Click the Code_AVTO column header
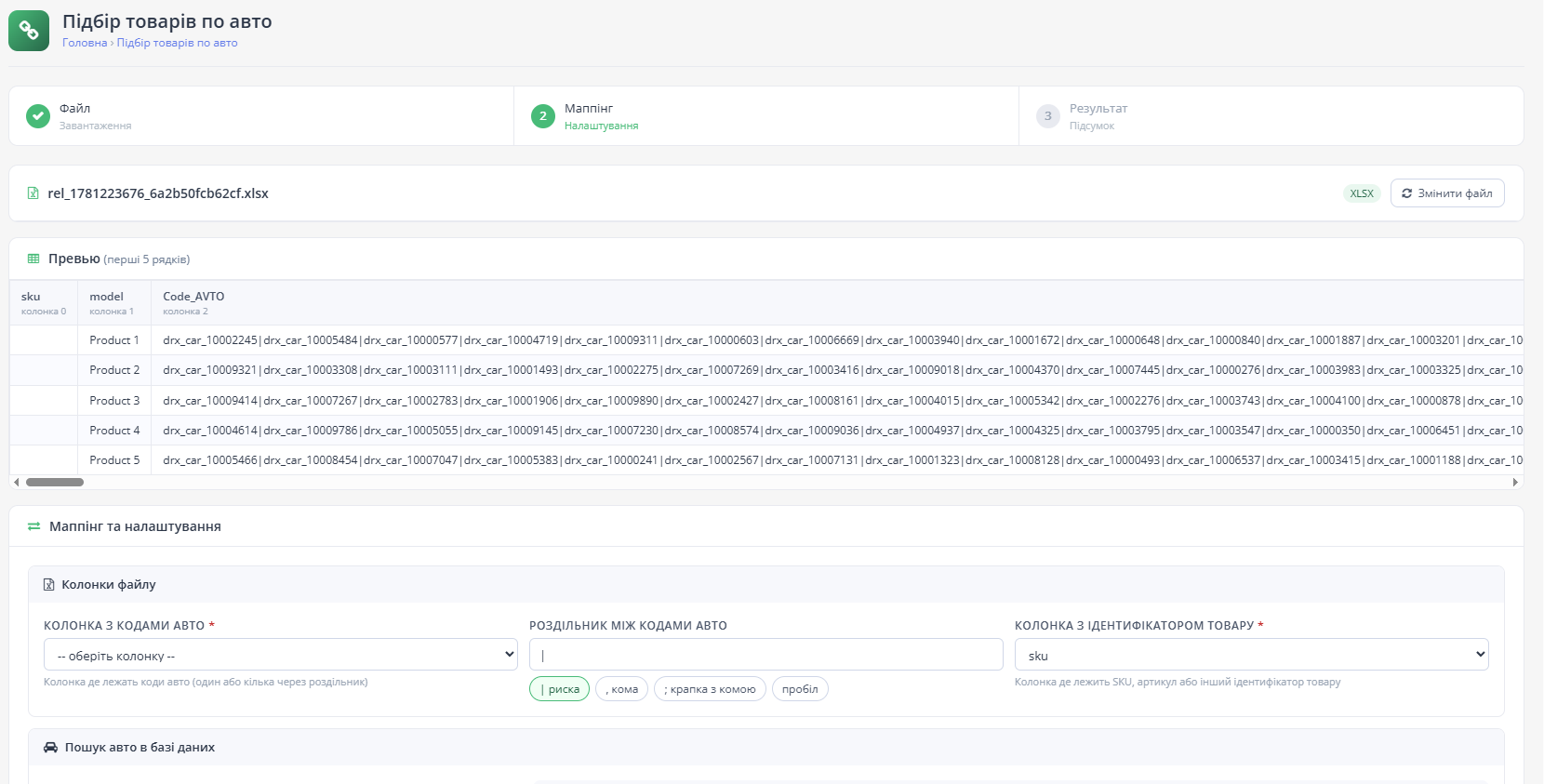Screen dimensions: 1544x784 click(x=837, y=303)
